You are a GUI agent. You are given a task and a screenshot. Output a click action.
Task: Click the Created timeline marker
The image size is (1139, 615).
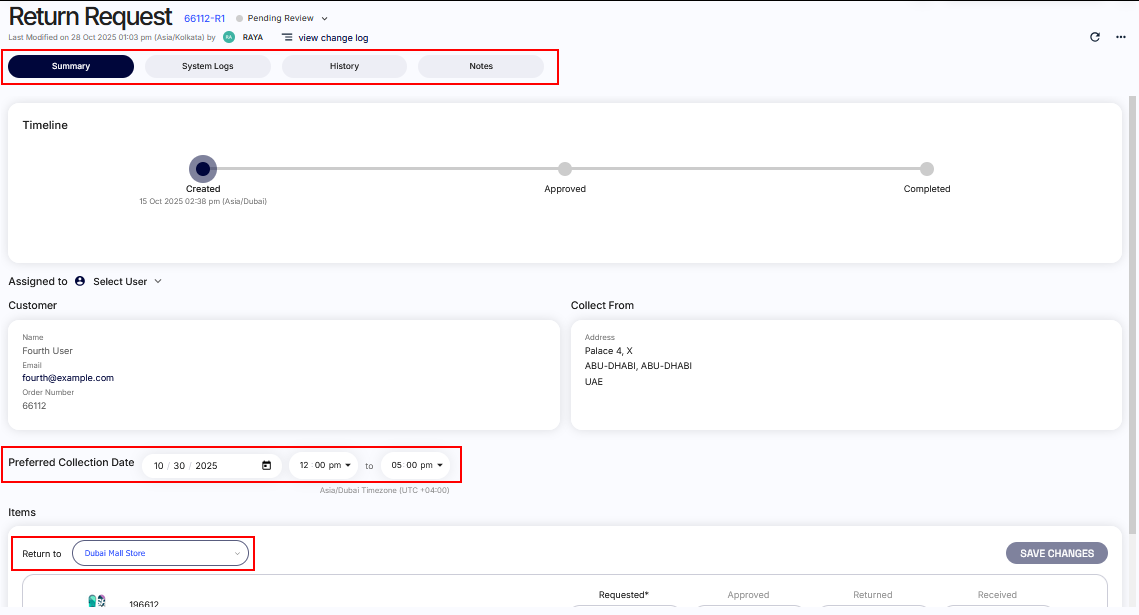(203, 169)
